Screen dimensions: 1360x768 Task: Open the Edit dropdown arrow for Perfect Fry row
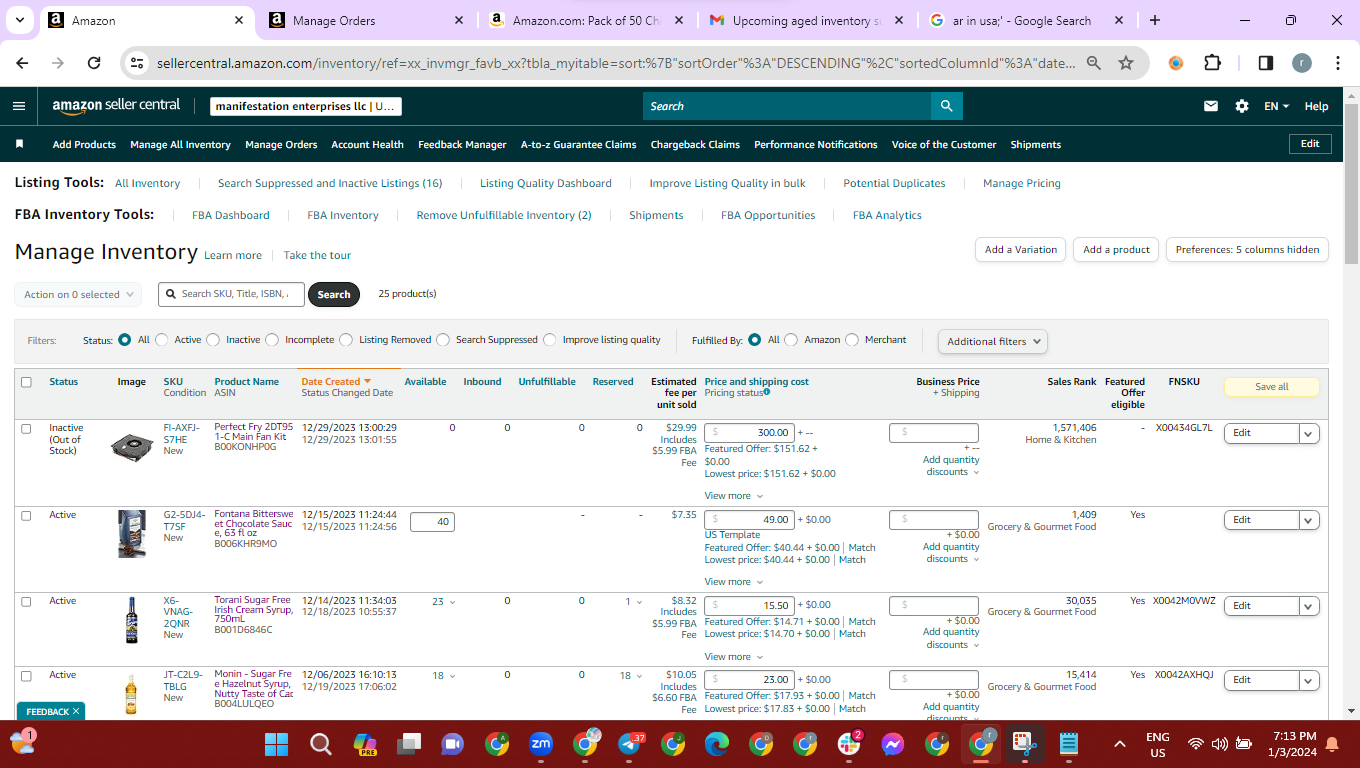coord(1310,433)
